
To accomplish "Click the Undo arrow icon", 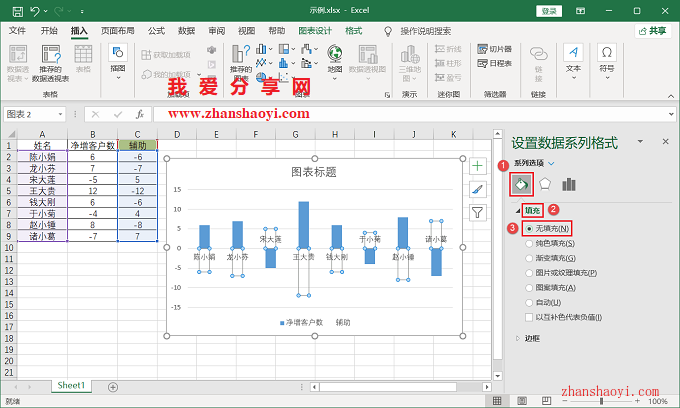I will 35,11.
